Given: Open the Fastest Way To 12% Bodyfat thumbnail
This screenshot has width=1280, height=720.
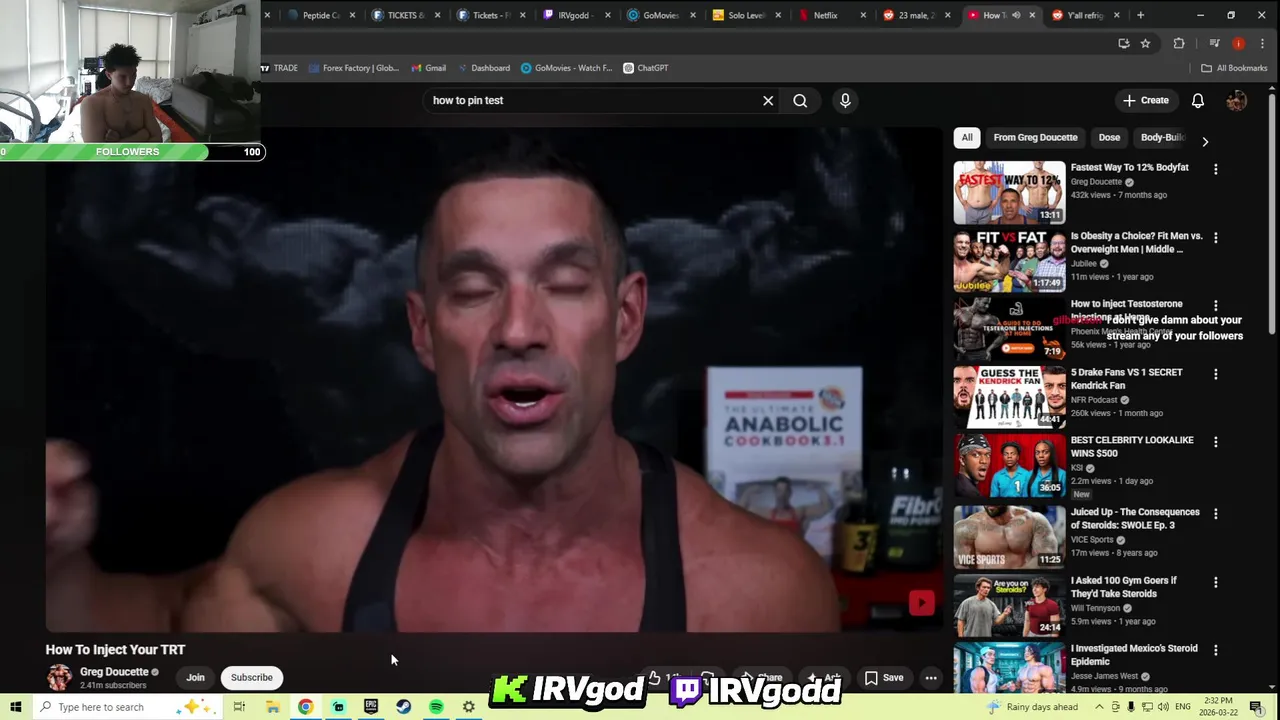Looking at the screenshot, I should [1009, 193].
